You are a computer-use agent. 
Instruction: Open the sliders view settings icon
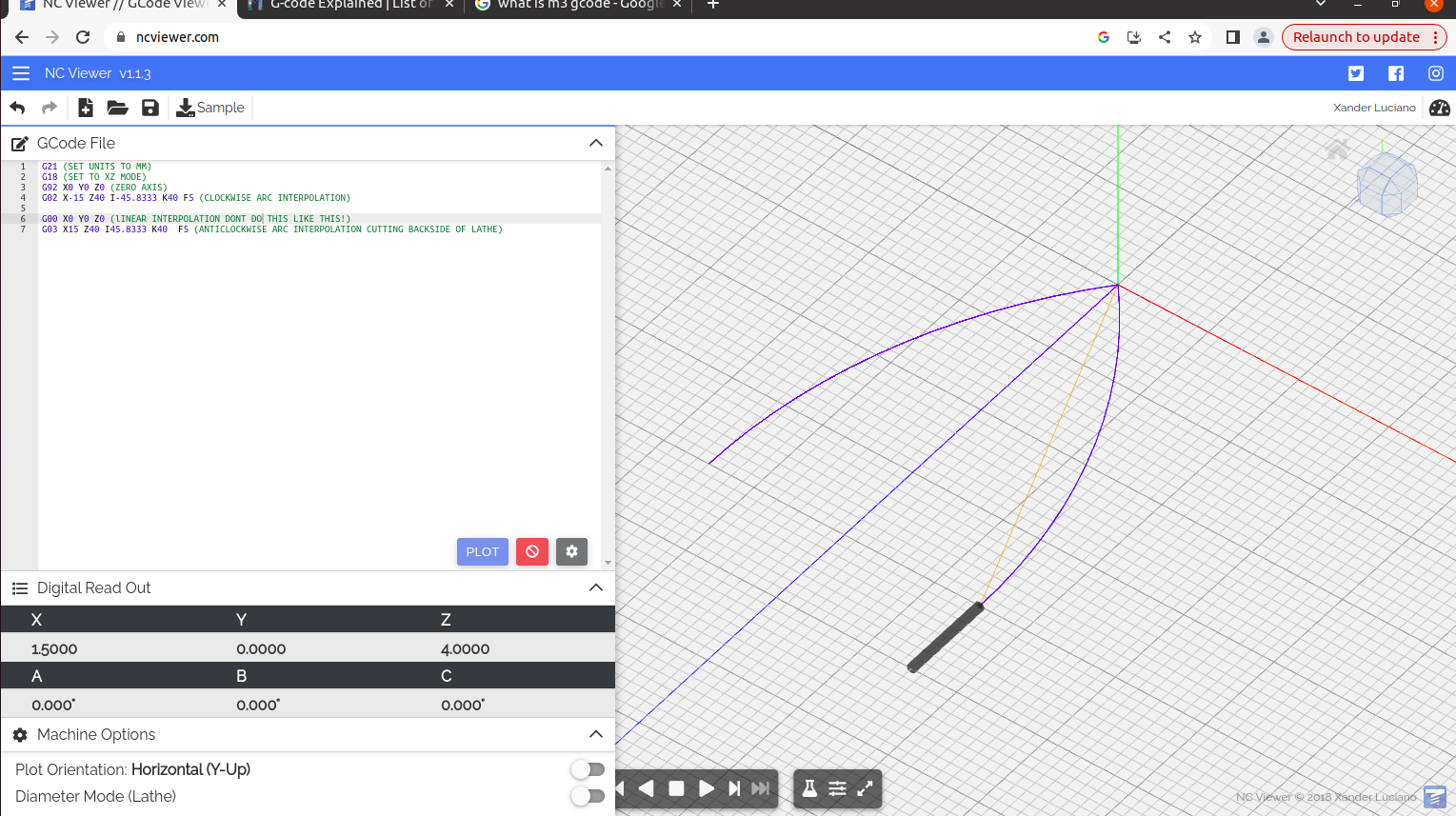[x=837, y=788]
